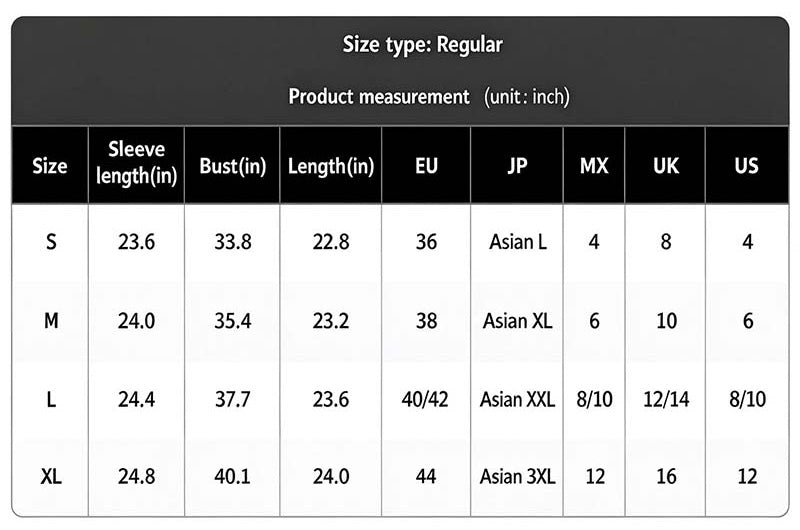Select the JP column header

point(517,166)
